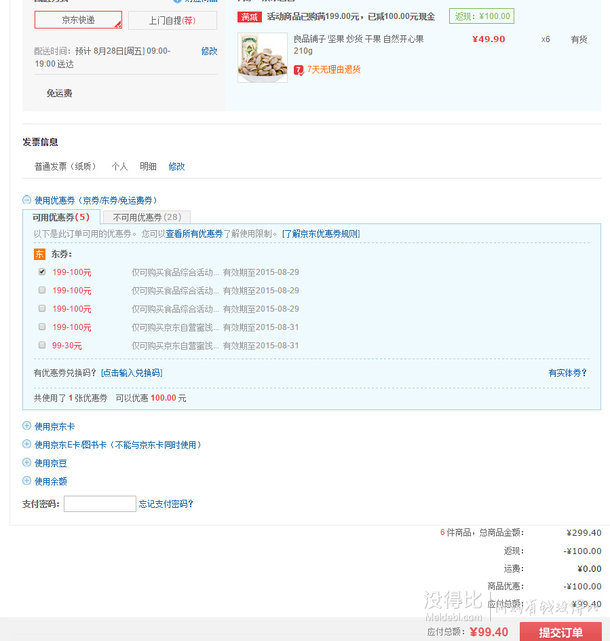Viewport: 610px width, 641px height.
Task: Switch to 可用优惠券(5) tab
Action: (61, 217)
